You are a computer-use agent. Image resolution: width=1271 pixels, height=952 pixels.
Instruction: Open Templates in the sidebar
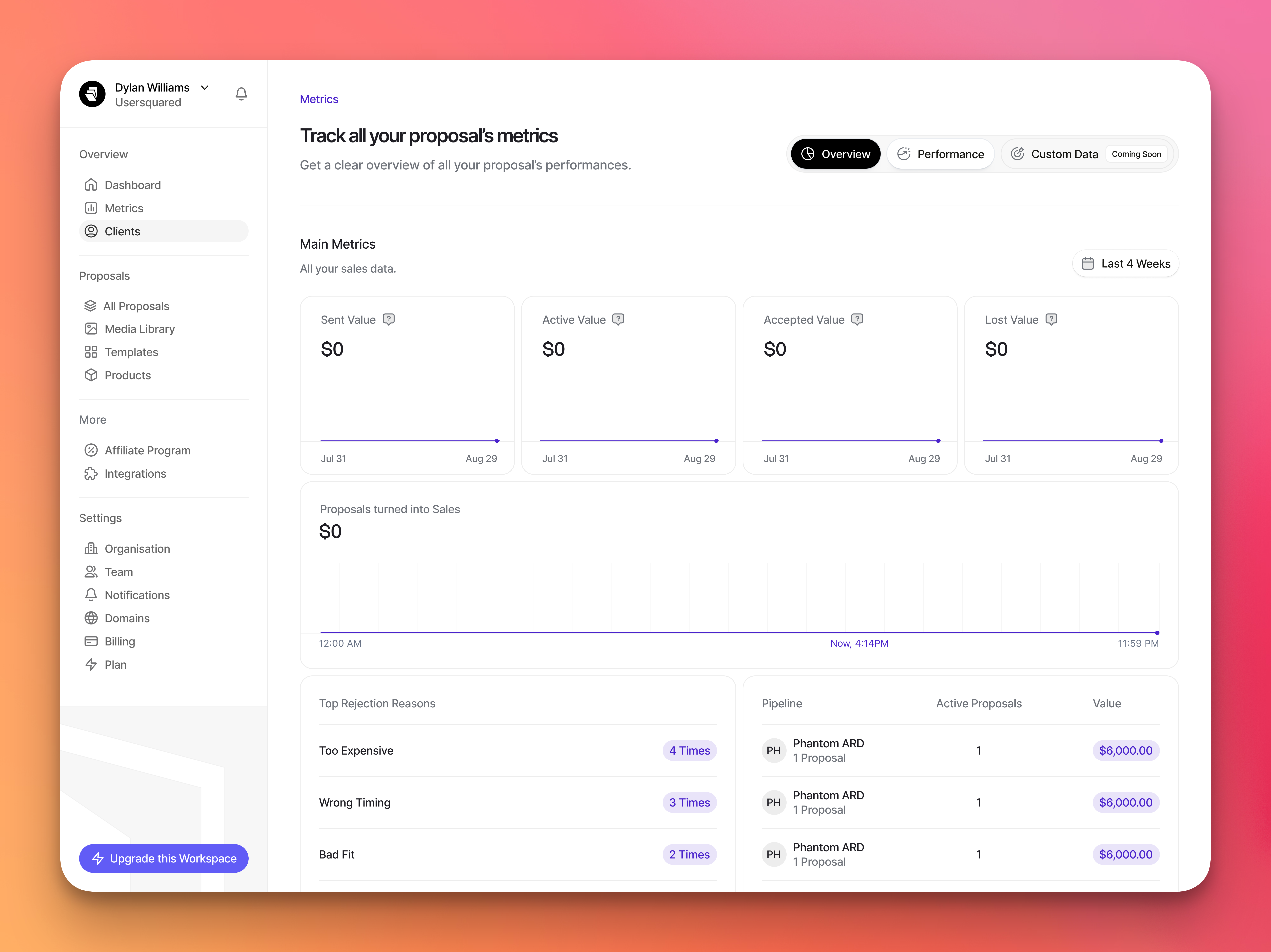(x=131, y=352)
